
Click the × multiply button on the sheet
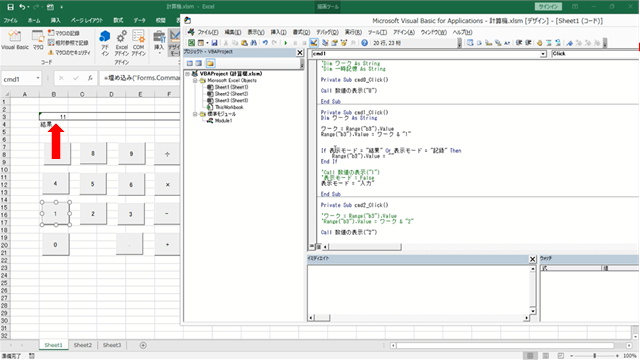point(167,184)
